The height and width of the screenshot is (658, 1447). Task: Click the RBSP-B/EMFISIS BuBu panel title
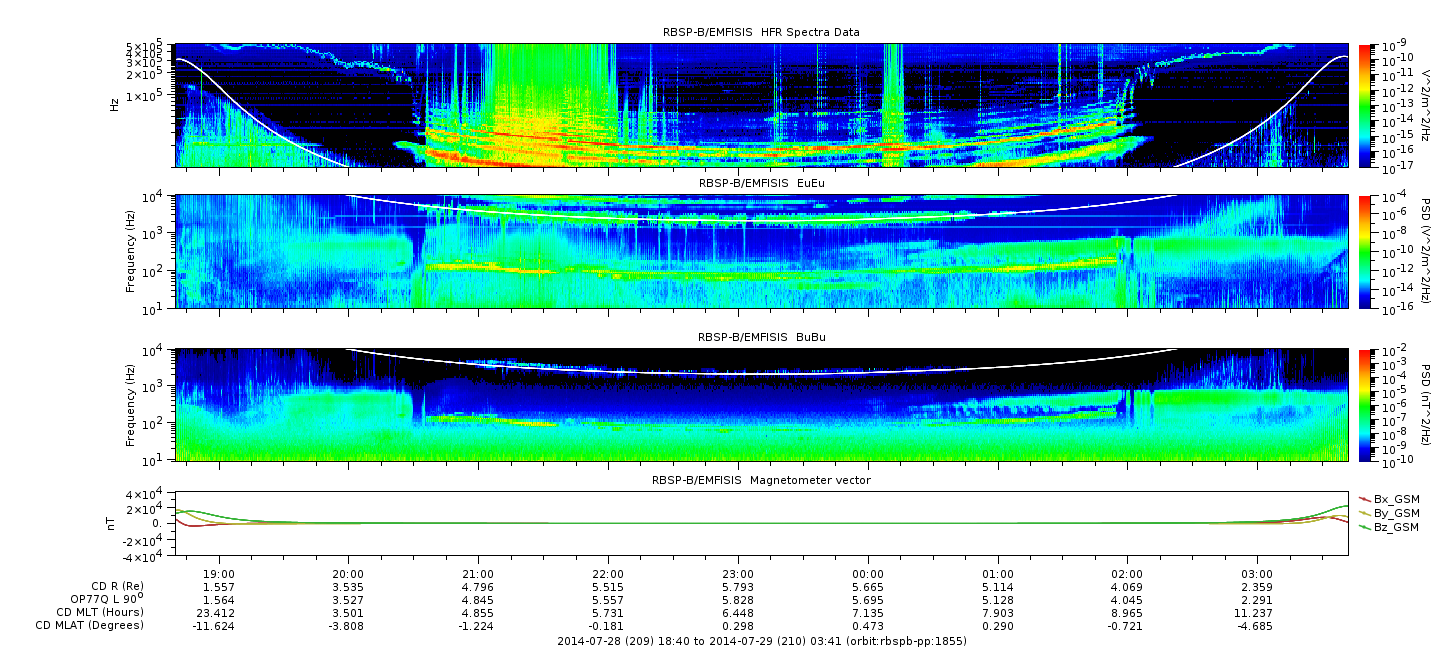(x=761, y=338)
